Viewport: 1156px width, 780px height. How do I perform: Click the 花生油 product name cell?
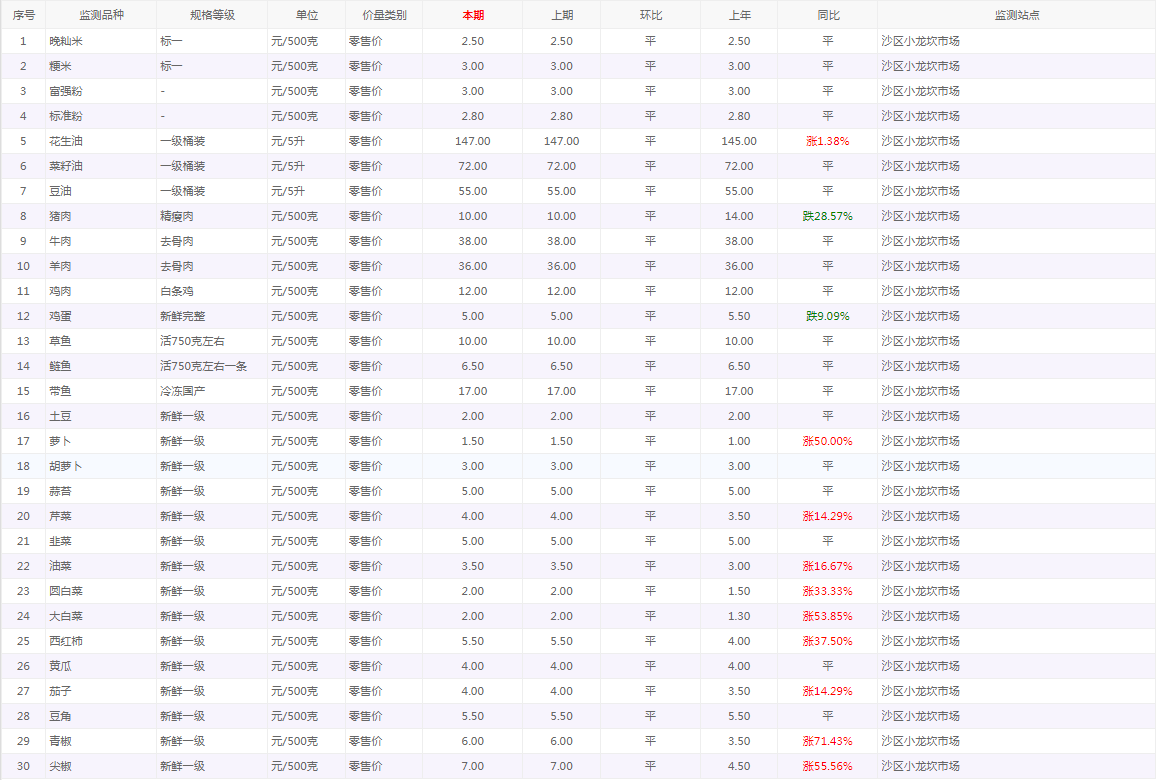(x=67, y=141)
